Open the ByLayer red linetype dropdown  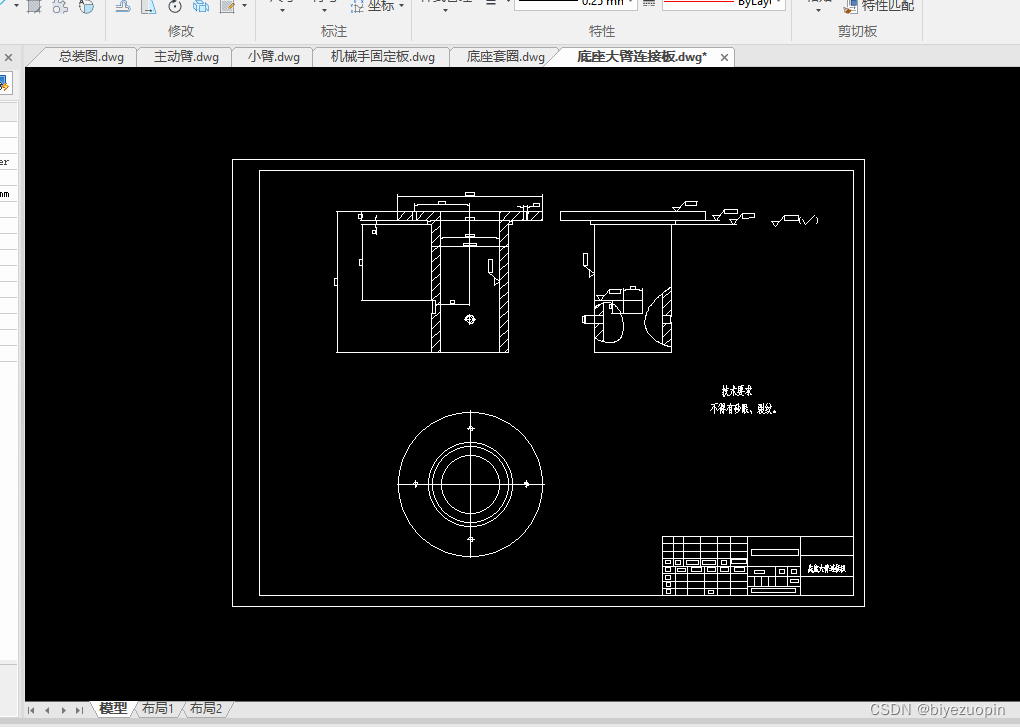(x=779, y=3)
